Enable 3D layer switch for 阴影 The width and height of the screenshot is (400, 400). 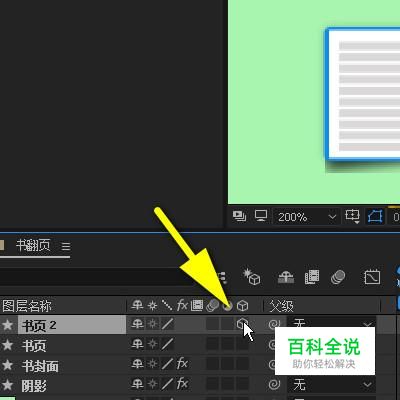pos(242,384)
